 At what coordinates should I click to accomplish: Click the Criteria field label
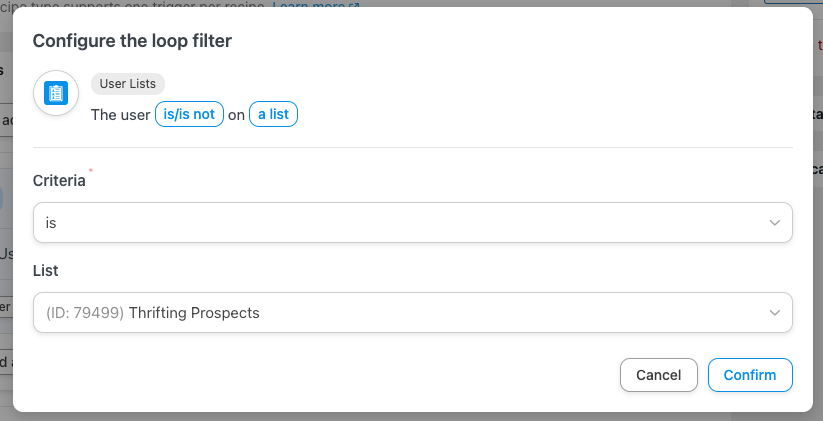pyautogui.click(x=59, y=181)
